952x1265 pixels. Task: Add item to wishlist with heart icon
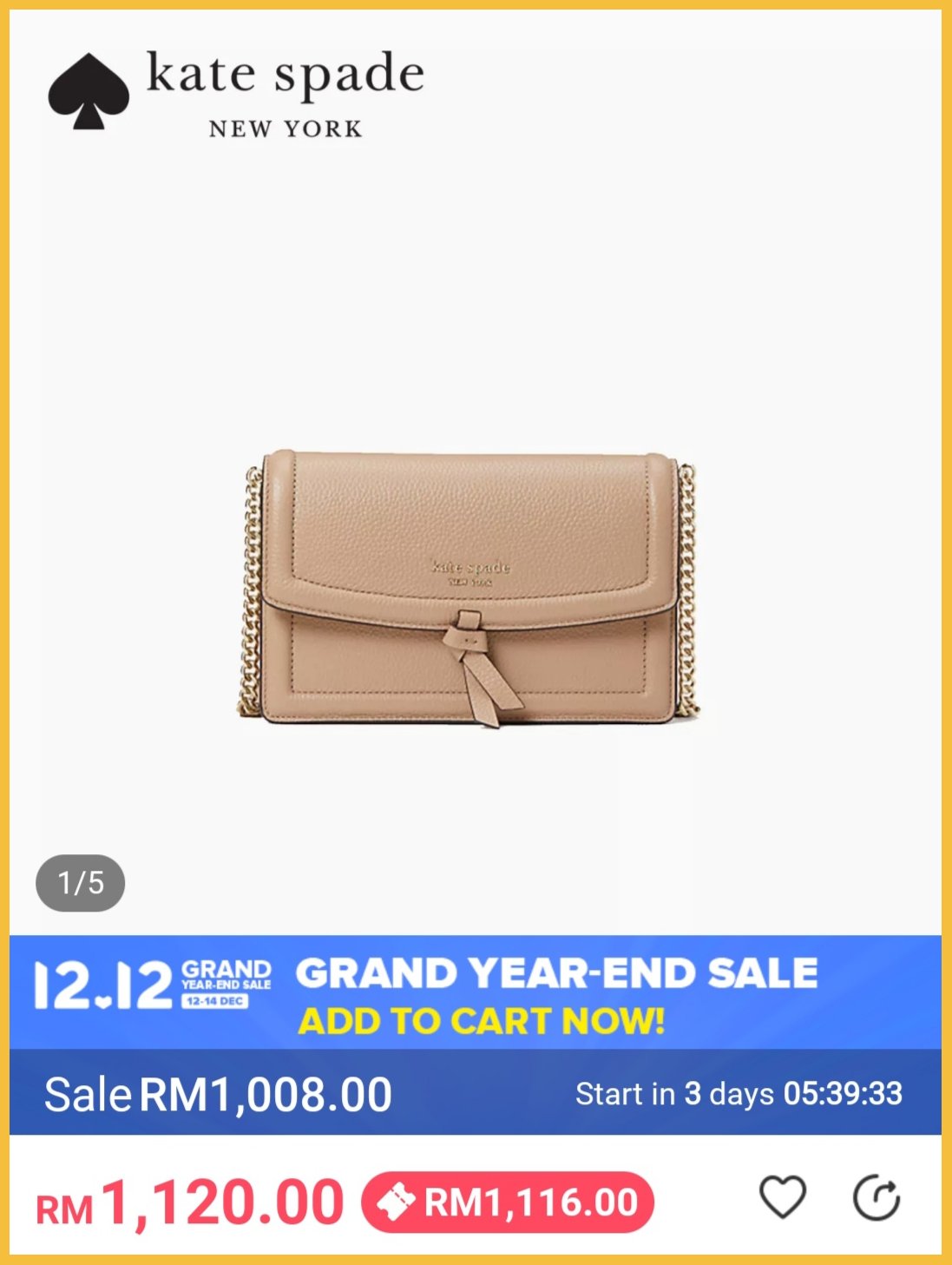pos(783,1198)
